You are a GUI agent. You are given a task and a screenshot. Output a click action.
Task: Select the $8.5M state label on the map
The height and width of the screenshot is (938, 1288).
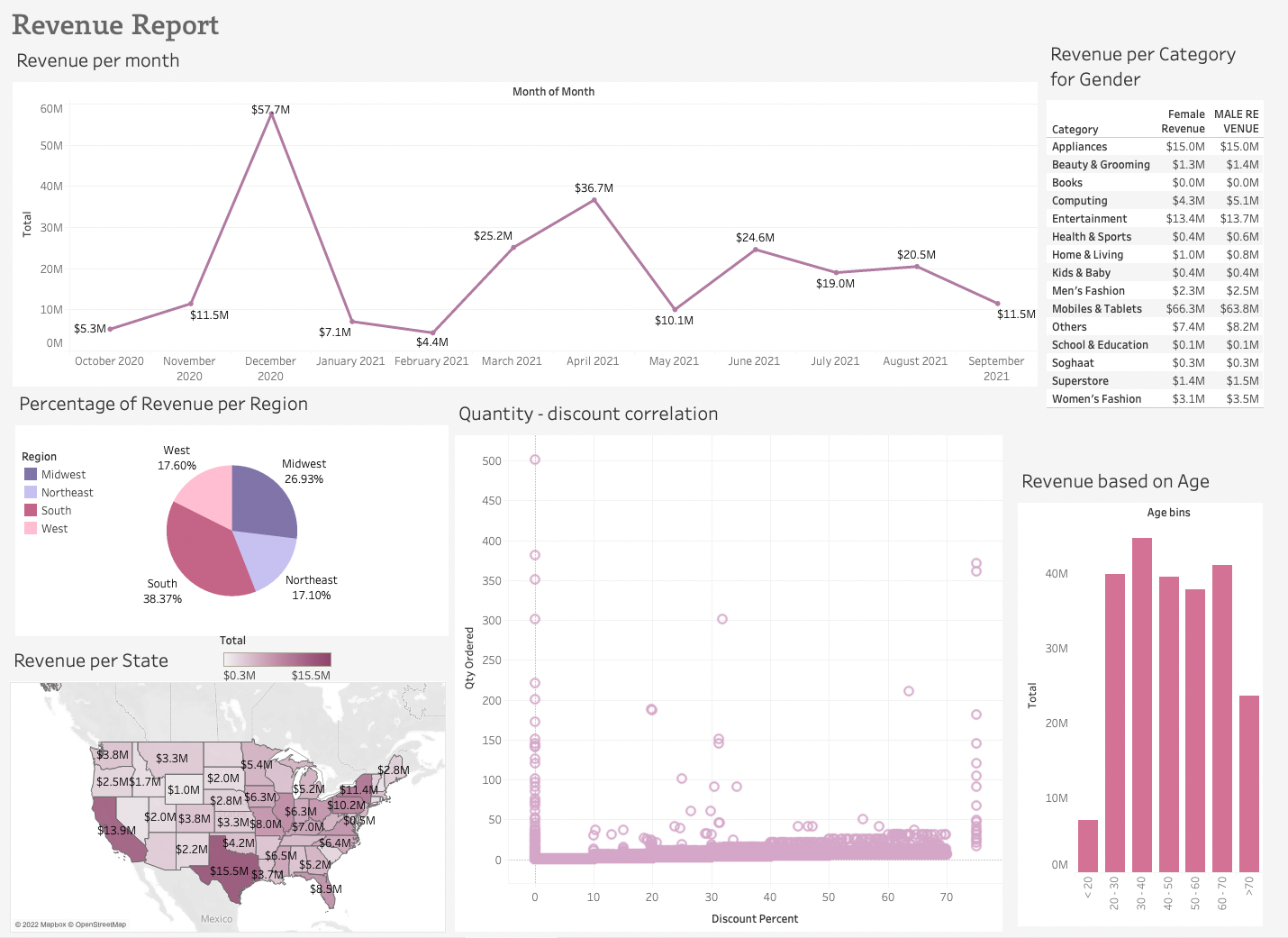326,889
